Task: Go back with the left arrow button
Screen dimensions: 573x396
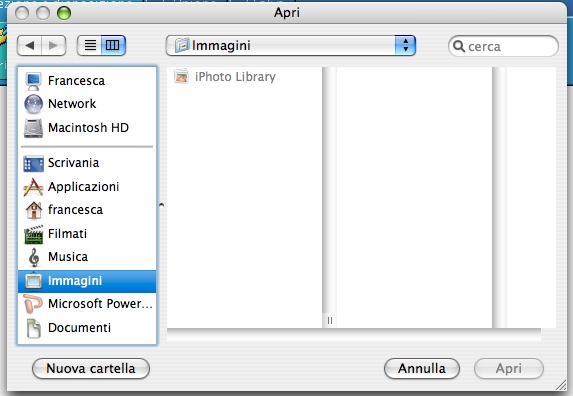Action: [x=30, y=45]
